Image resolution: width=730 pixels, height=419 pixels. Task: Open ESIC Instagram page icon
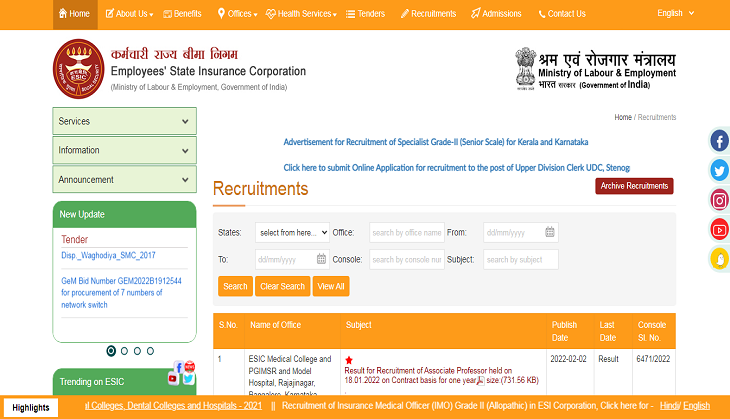719,200
